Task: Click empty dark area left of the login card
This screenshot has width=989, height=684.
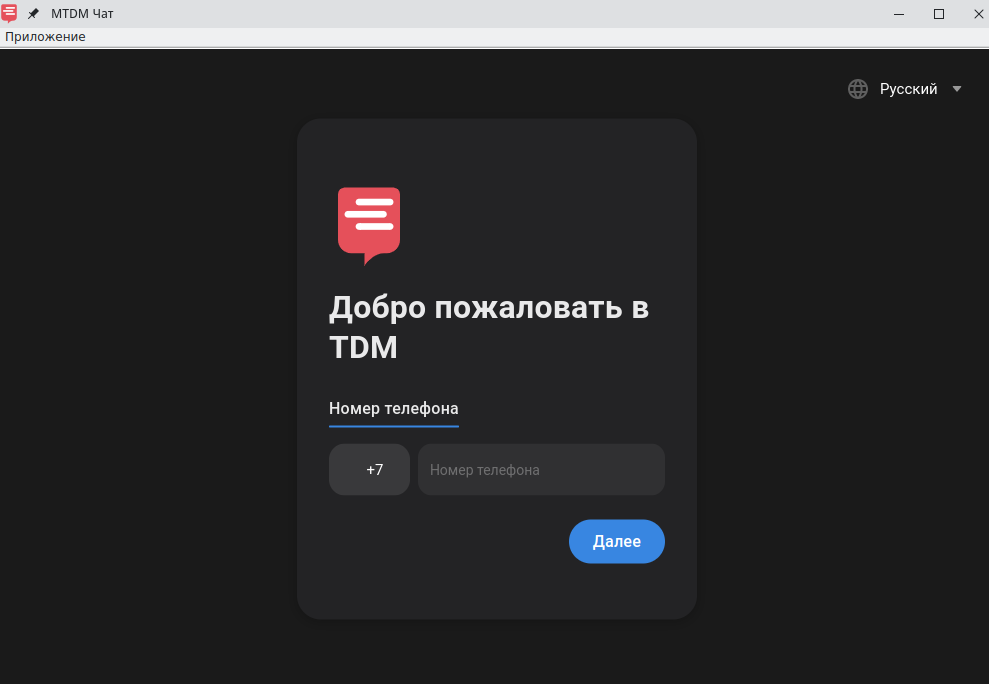Action: (148, 366)
